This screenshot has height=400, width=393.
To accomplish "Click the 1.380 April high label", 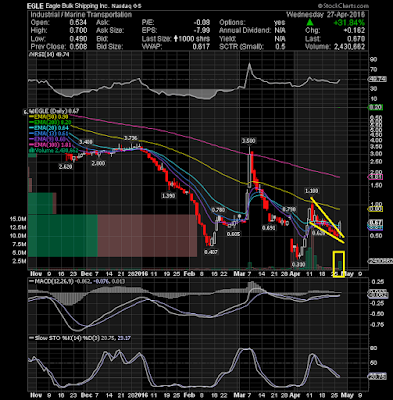I will [312, 191].
